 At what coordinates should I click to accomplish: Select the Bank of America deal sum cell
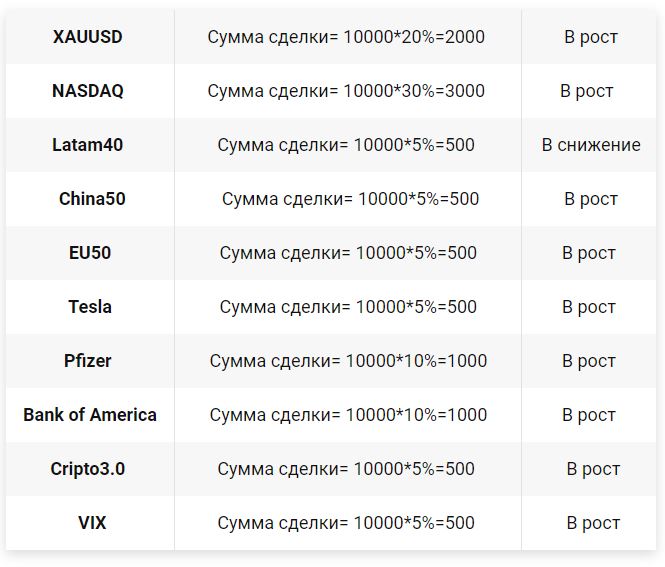[x=348, y=415]
